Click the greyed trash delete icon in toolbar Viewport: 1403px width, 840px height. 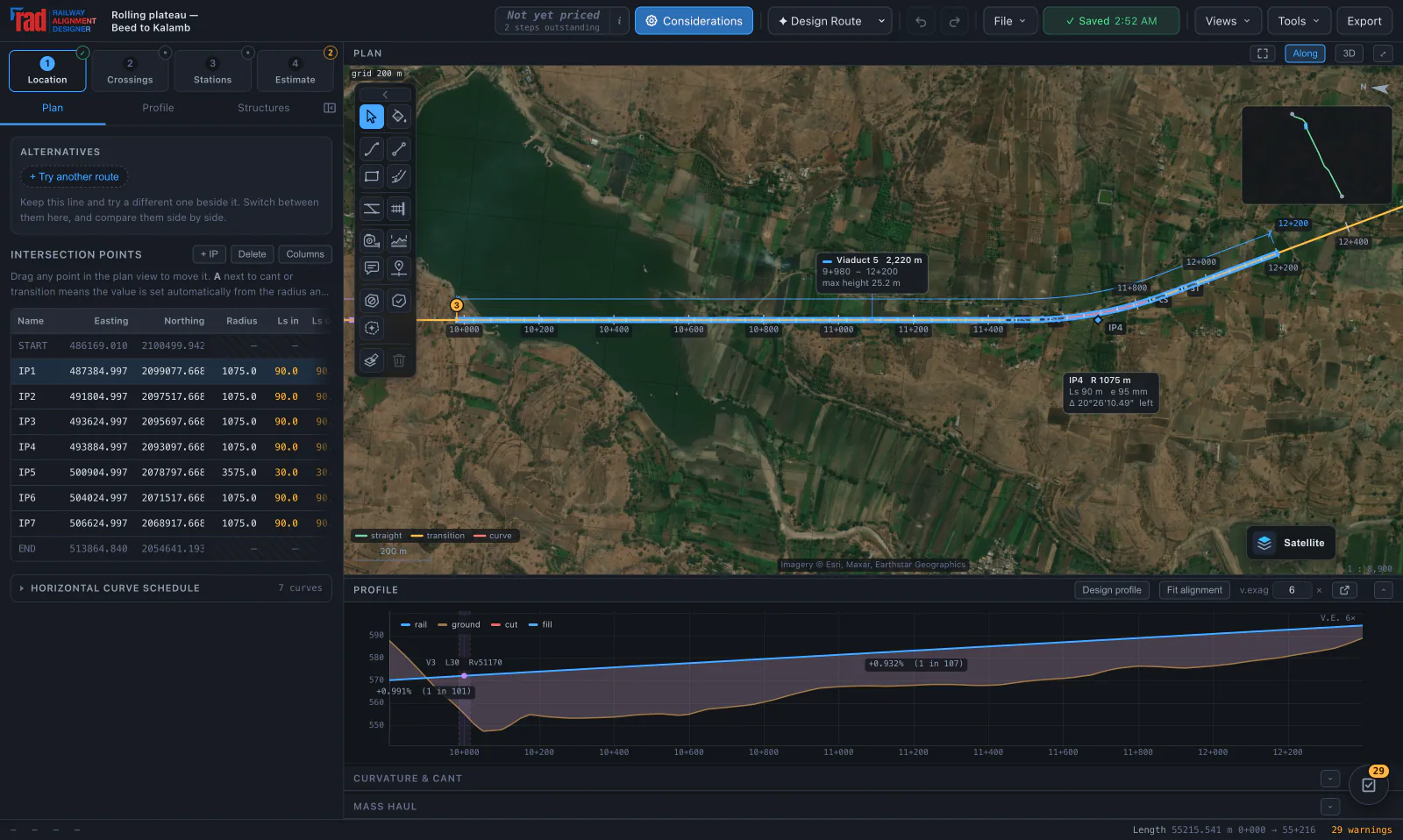[399, 360]
